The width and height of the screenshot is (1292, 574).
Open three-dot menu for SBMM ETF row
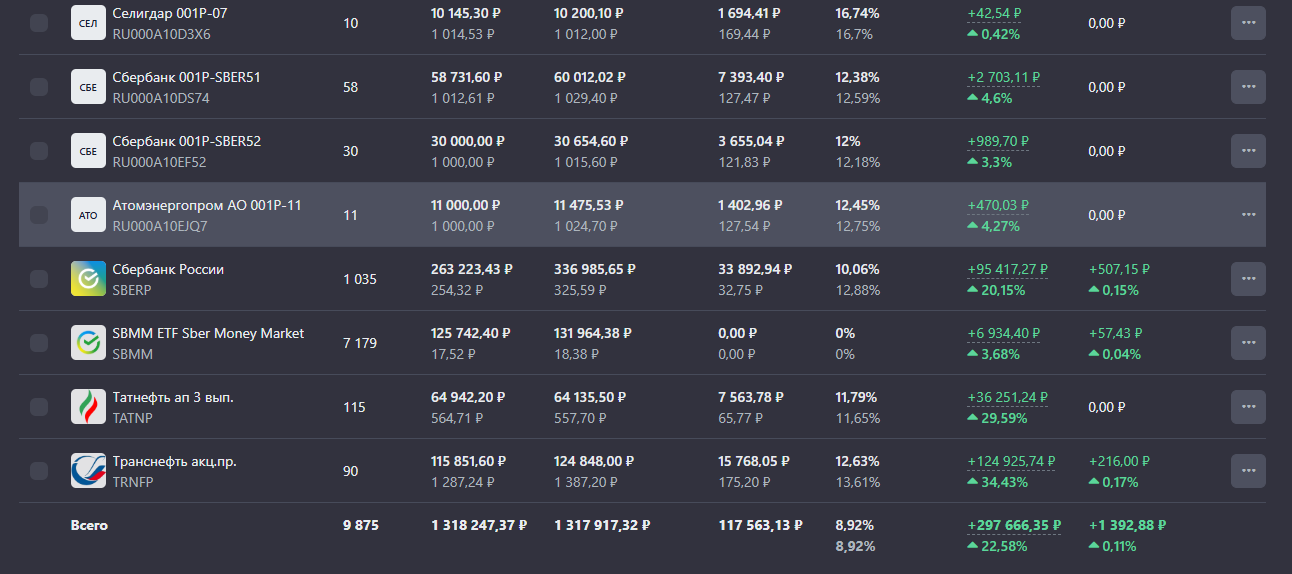1248,343
